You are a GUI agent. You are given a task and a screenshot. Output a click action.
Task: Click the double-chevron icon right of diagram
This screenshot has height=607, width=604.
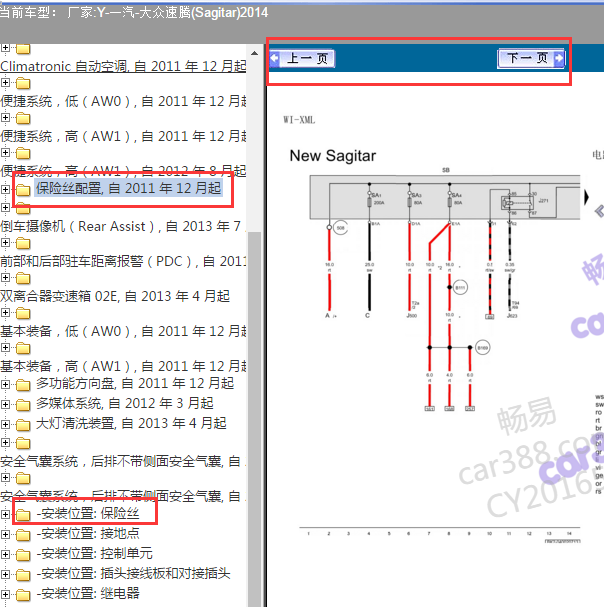coord(599,212)
